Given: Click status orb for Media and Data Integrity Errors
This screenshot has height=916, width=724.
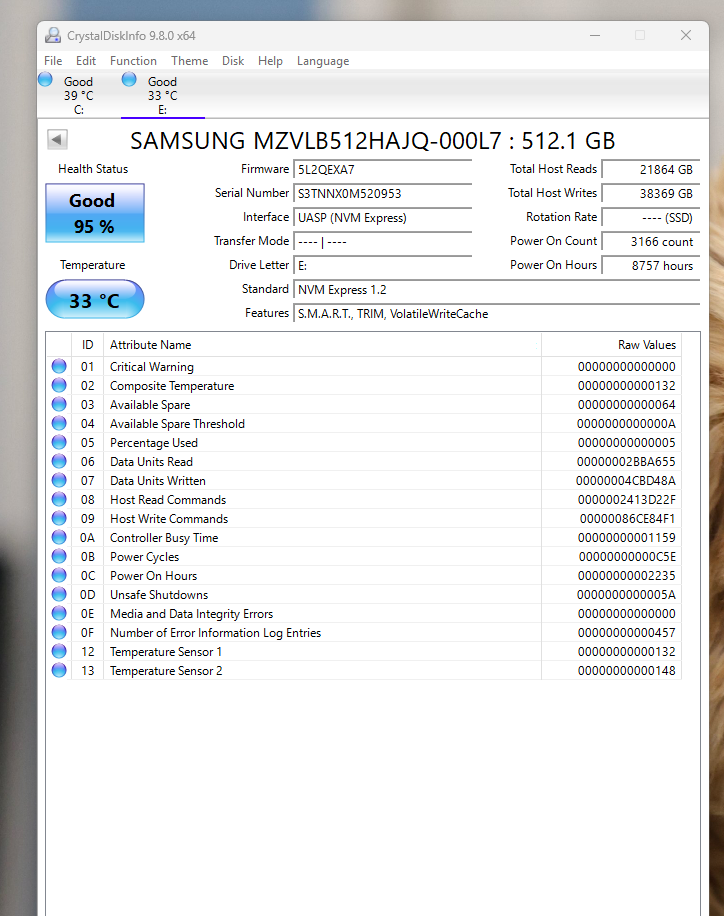Looking at the screenshot, I should click(59, 613).
